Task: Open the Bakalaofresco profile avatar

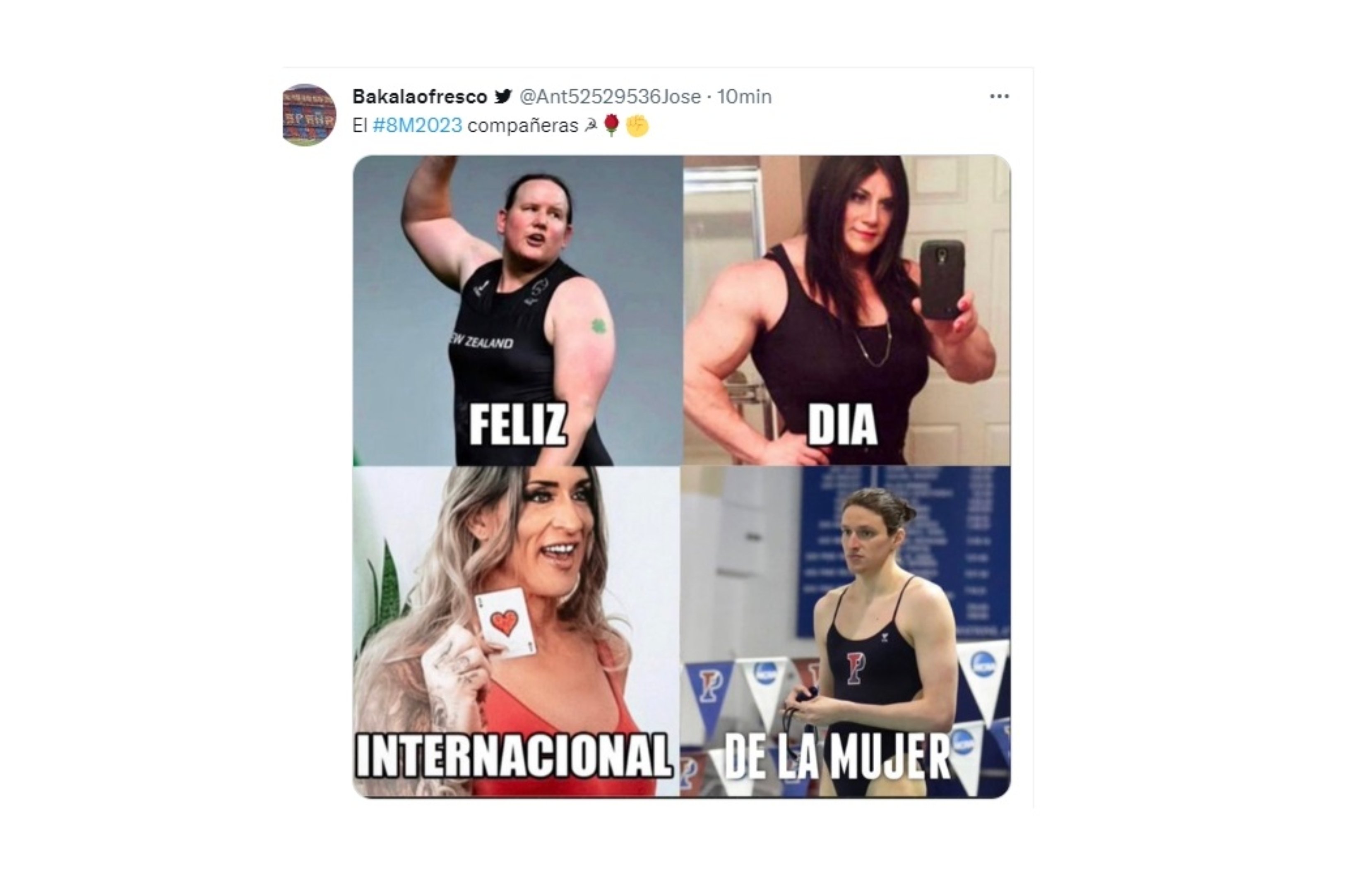Action: (309, 115)
